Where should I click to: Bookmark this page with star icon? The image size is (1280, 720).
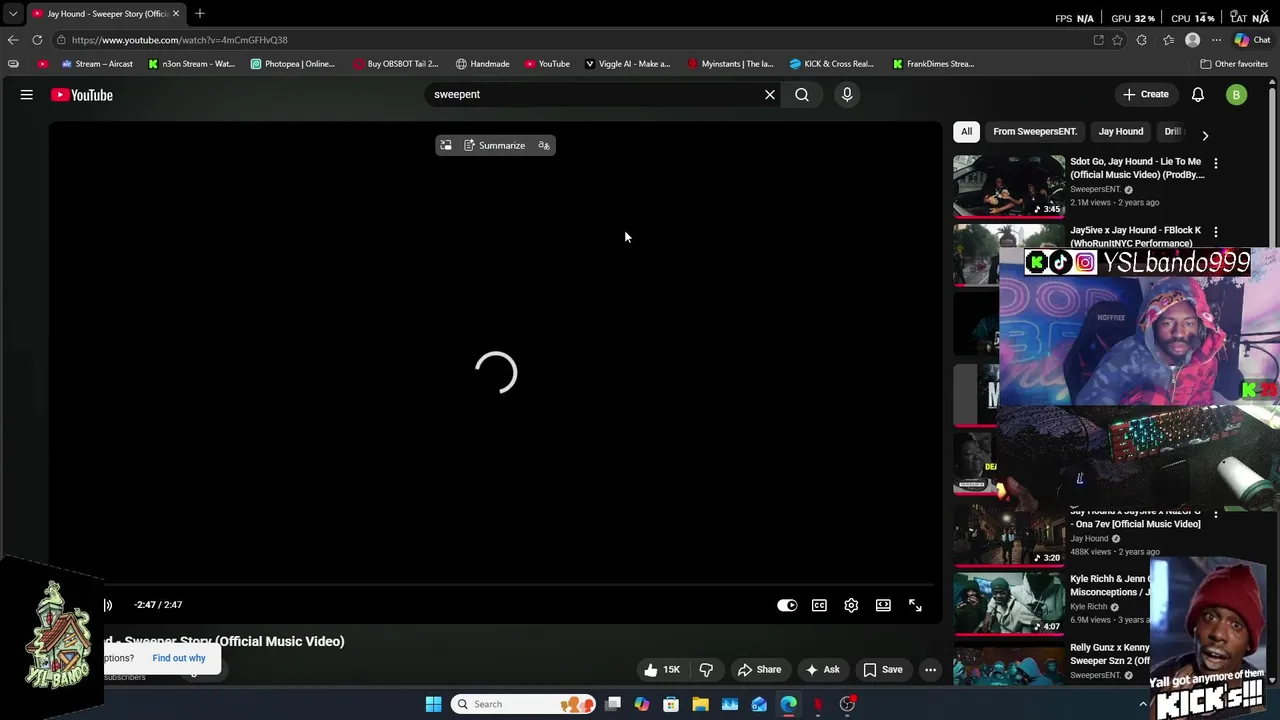(1117, 40)
